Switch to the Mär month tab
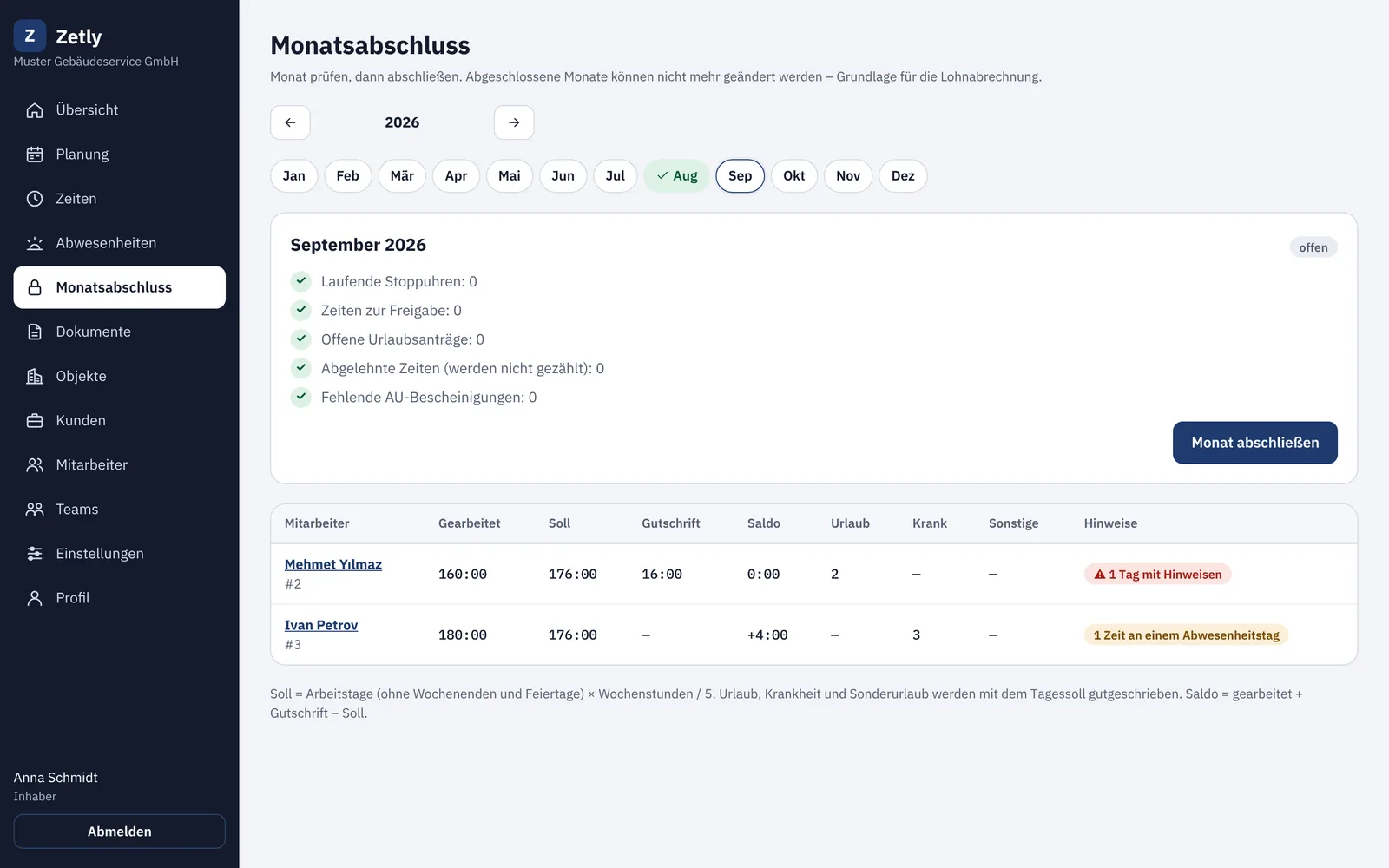The image size is (1389, 868). point(402,175)
